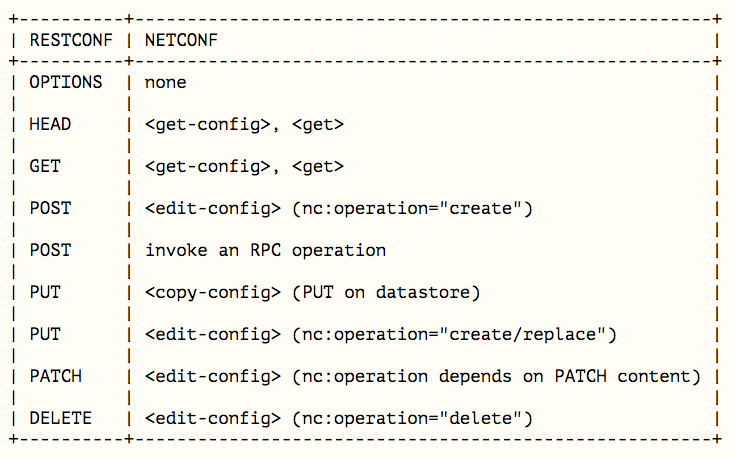This screenshot has width=734, height=459.
Task: Click <get-config>, <get> in the GET row
Action: [244, 167]
